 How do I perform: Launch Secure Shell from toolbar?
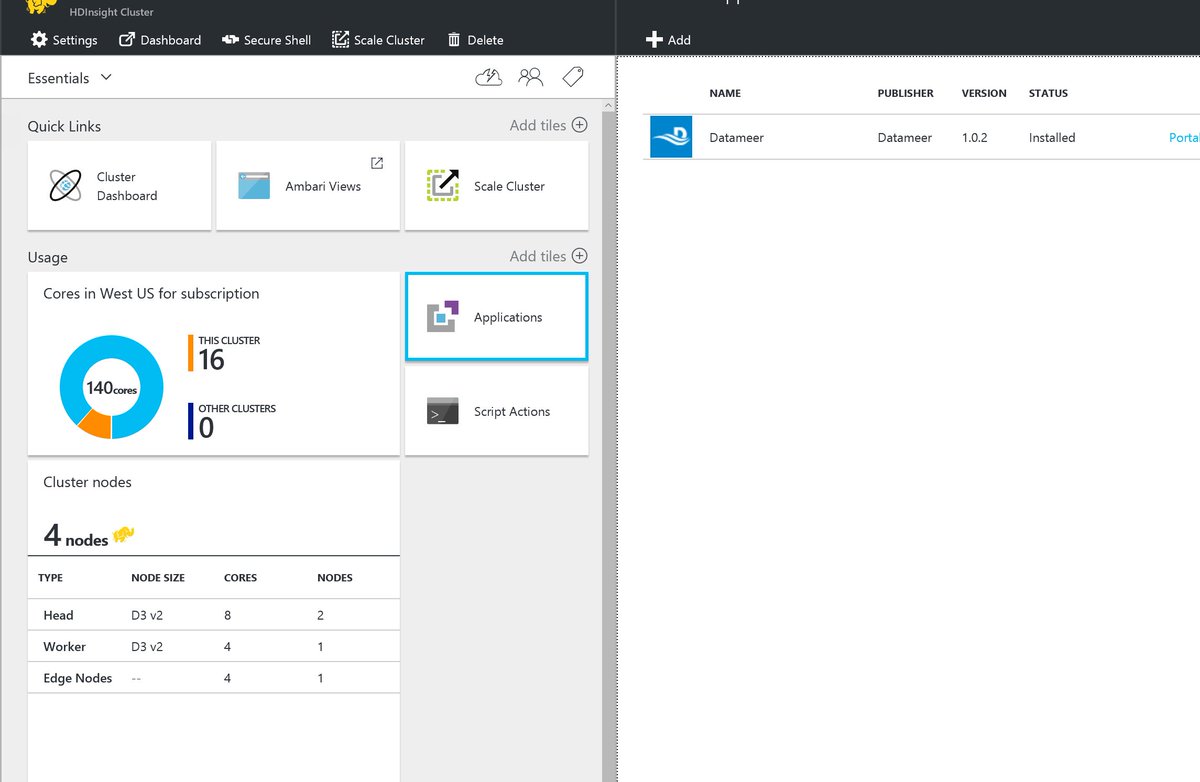(265, 40)
